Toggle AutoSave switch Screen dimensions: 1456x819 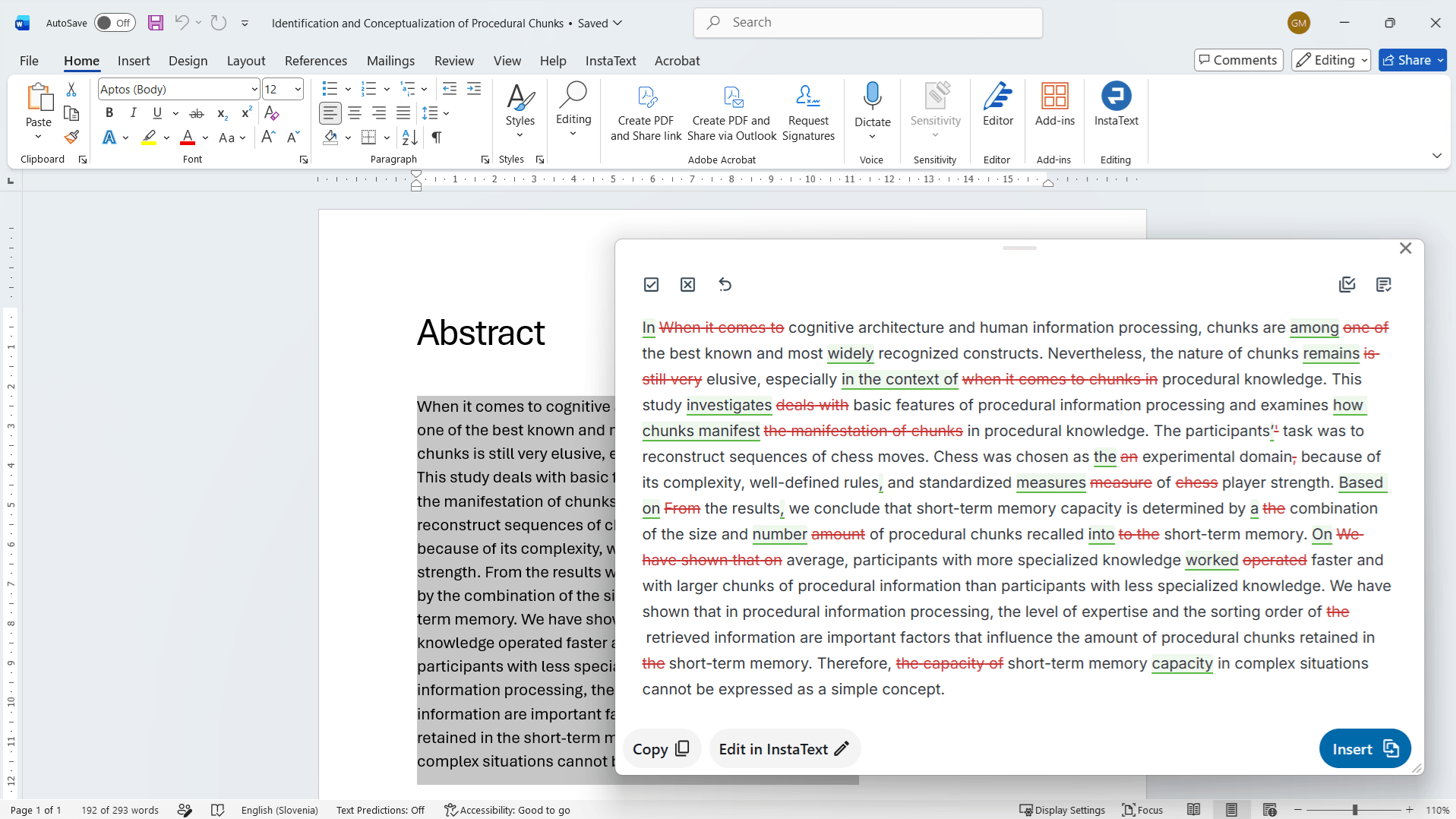115,23
